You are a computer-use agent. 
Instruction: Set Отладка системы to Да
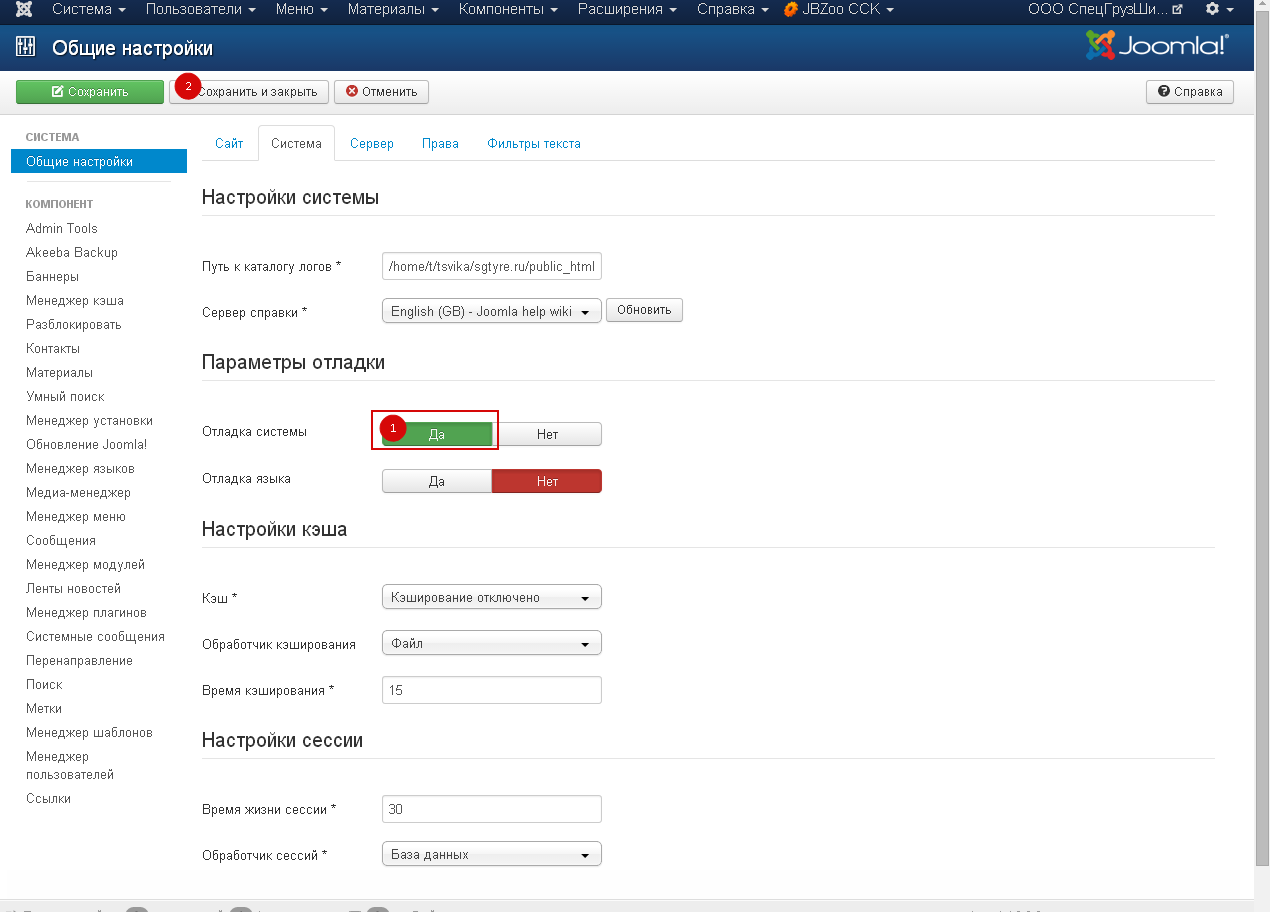(437, 434)
